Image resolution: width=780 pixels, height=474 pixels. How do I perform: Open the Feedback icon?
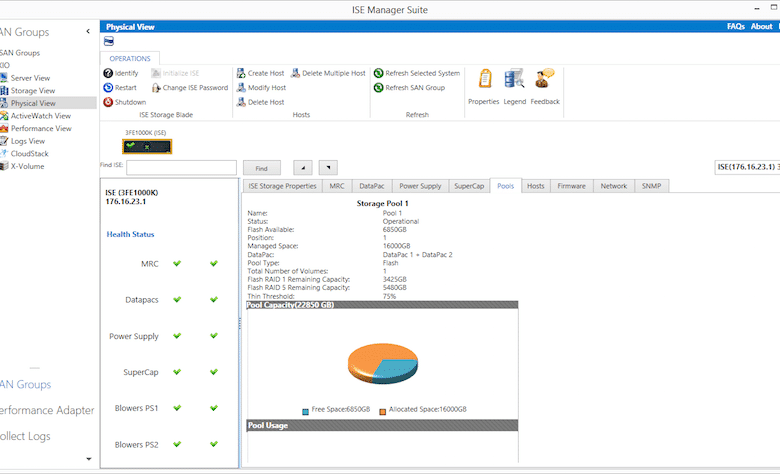pyautogui.click(x=545, y=79)
